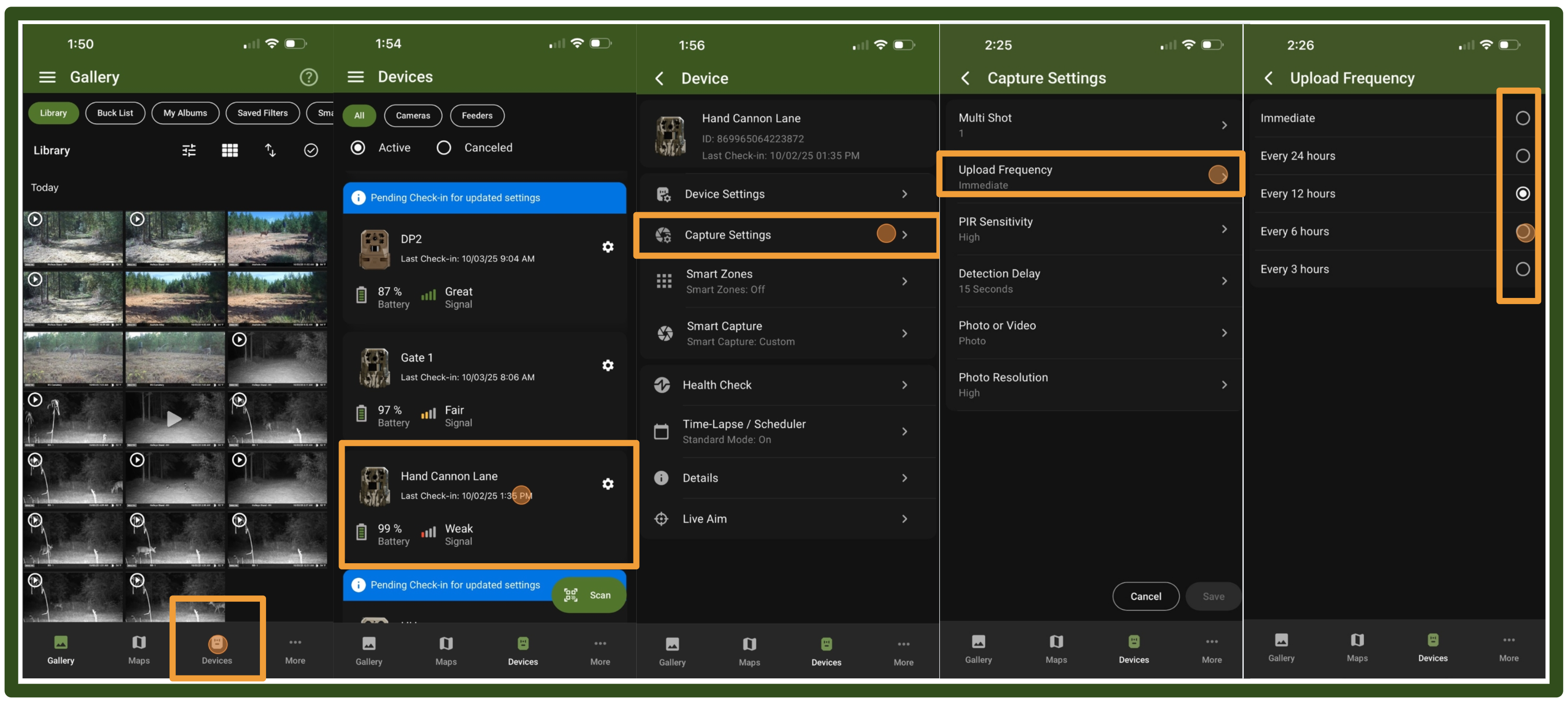1568x703 pixels.
Task: Open Gate 1 camera settings gear
Action: pyautogui.click(x=607, y=366)
